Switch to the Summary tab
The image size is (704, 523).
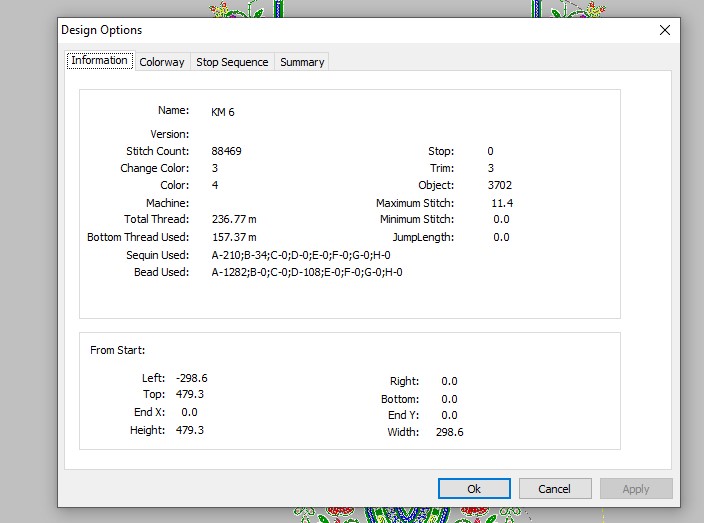click(302, 62)
